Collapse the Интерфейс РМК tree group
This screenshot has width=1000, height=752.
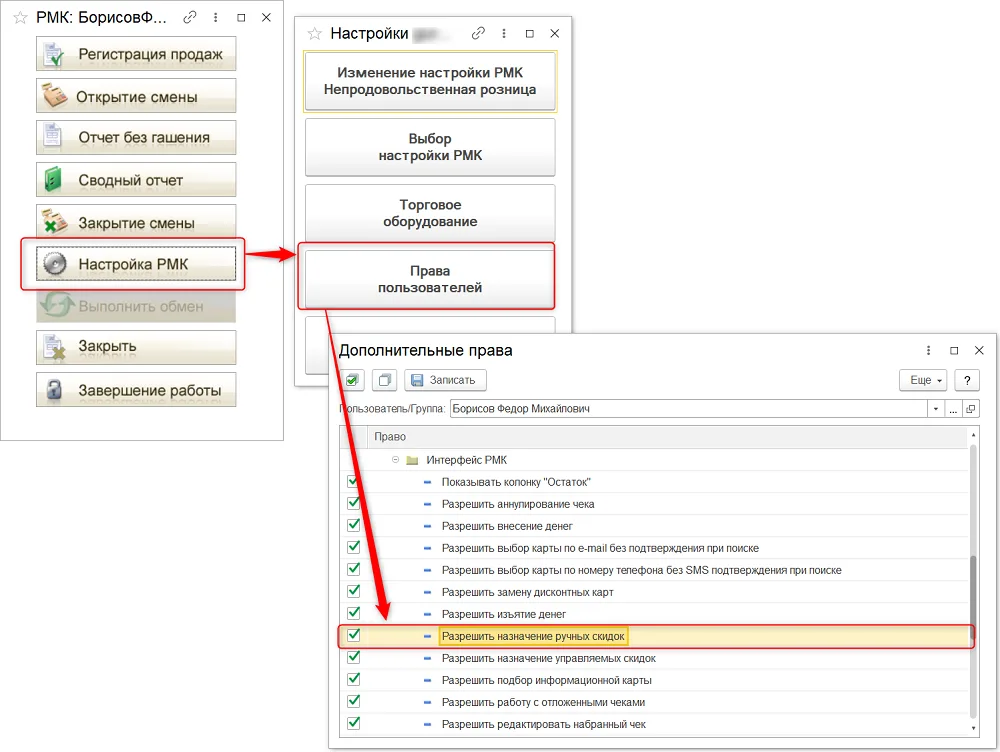[x=395, y=459]
